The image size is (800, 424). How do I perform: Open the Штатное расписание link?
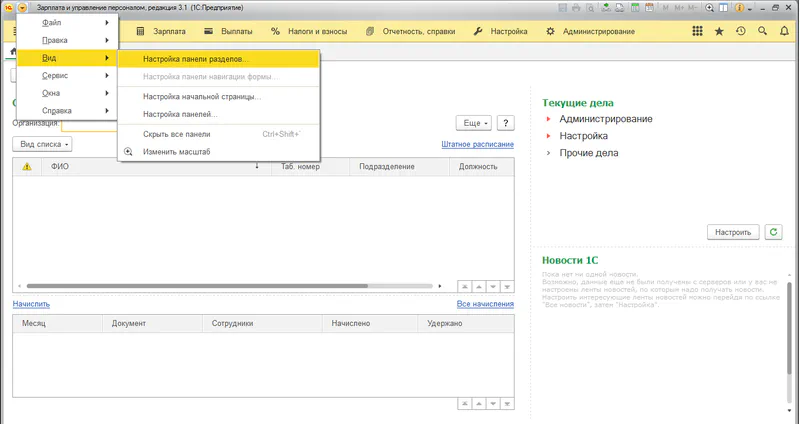[477, 145]
